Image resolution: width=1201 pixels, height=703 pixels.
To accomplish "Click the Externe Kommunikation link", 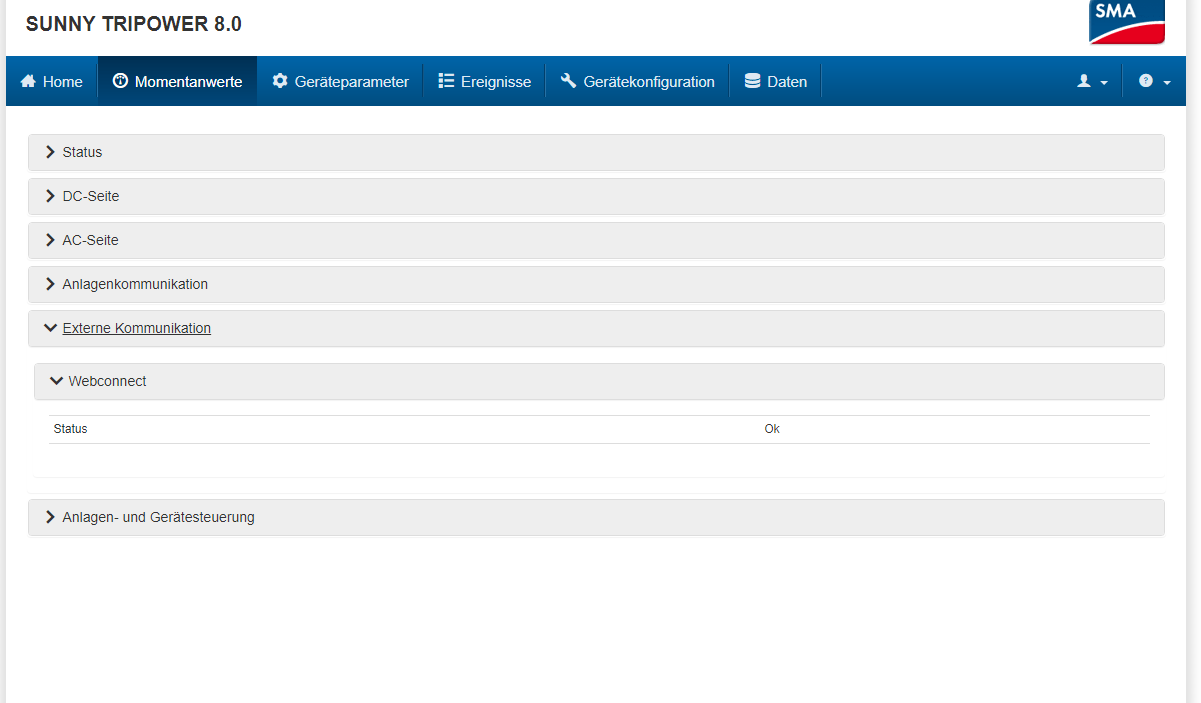I will click(x=137, y=328).
